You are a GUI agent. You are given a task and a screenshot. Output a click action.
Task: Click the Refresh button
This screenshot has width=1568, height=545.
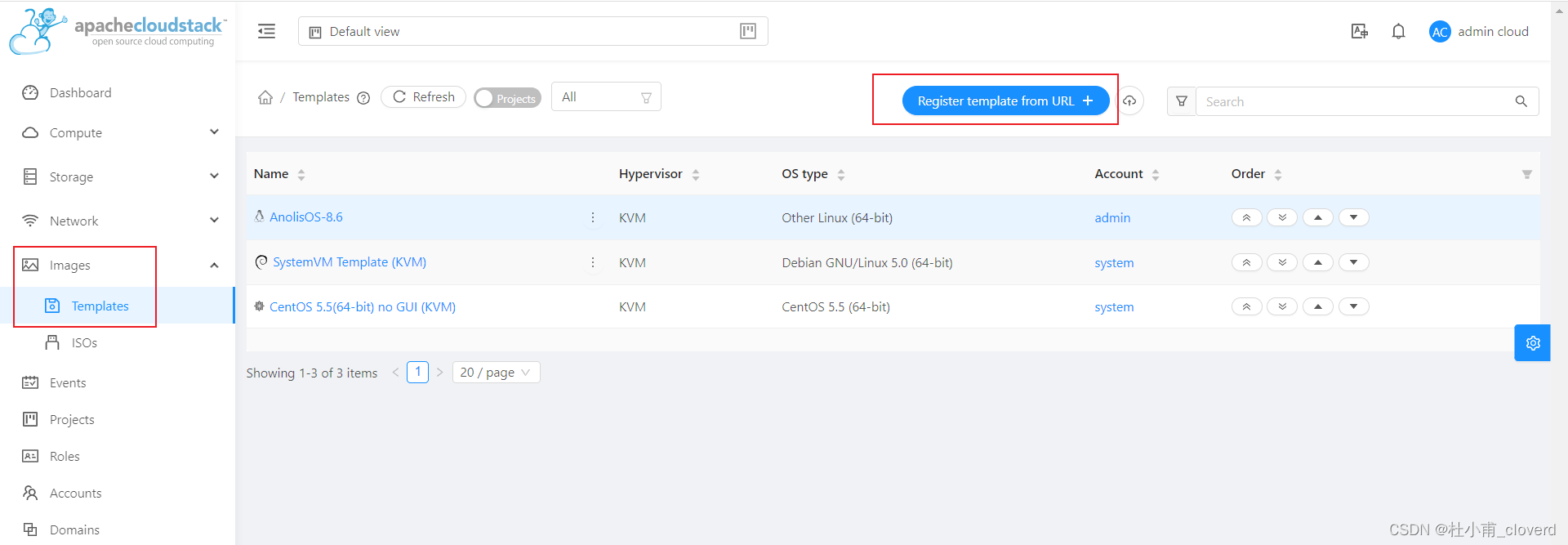tap(423, 97)
